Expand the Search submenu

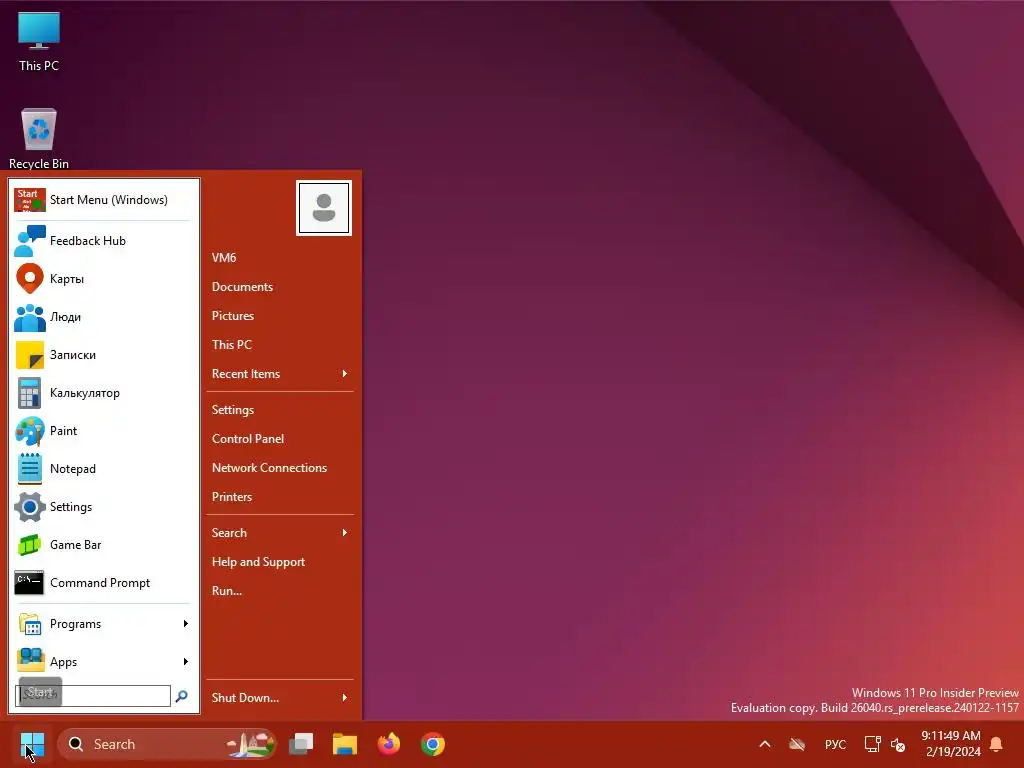(x=280, y=533)
